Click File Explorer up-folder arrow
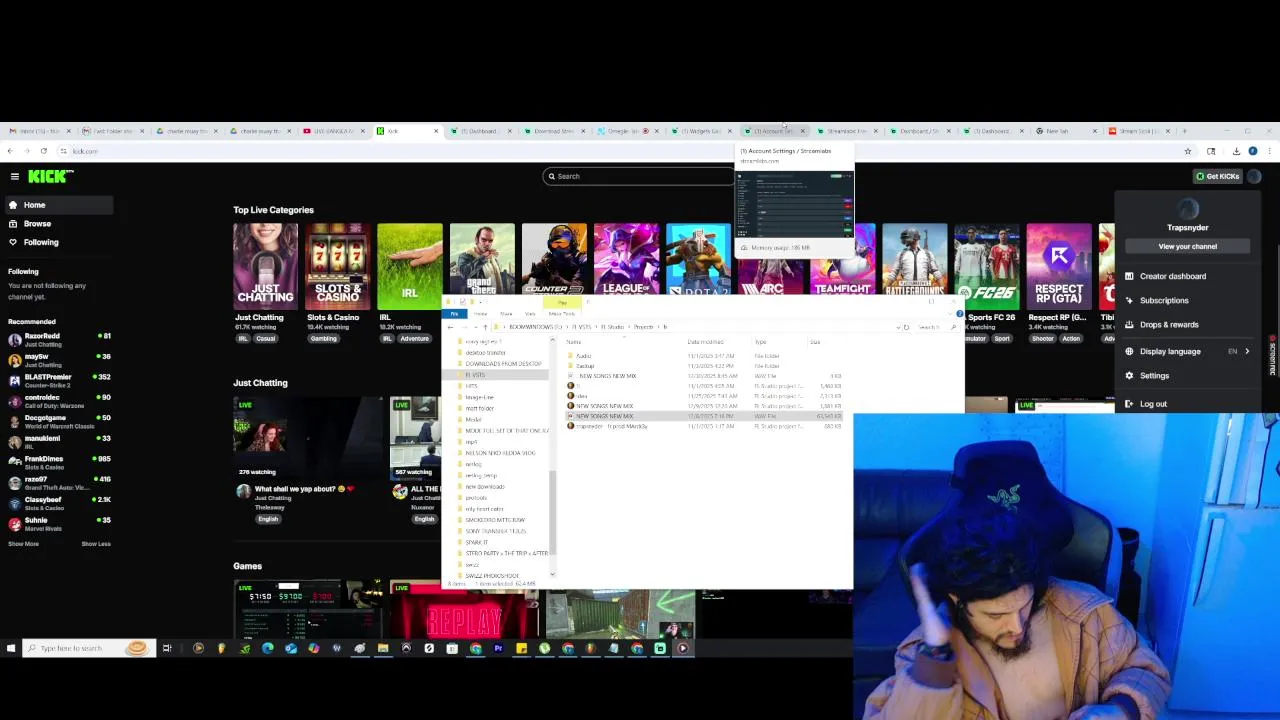Image resolution: width=1280 pixels, height=720 pixels. 485,327
